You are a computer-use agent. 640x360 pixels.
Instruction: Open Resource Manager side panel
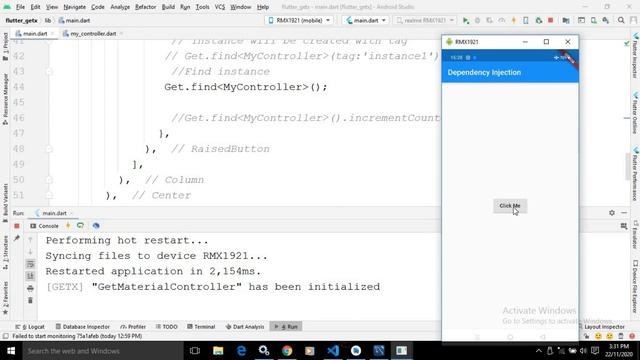[5, 99]
